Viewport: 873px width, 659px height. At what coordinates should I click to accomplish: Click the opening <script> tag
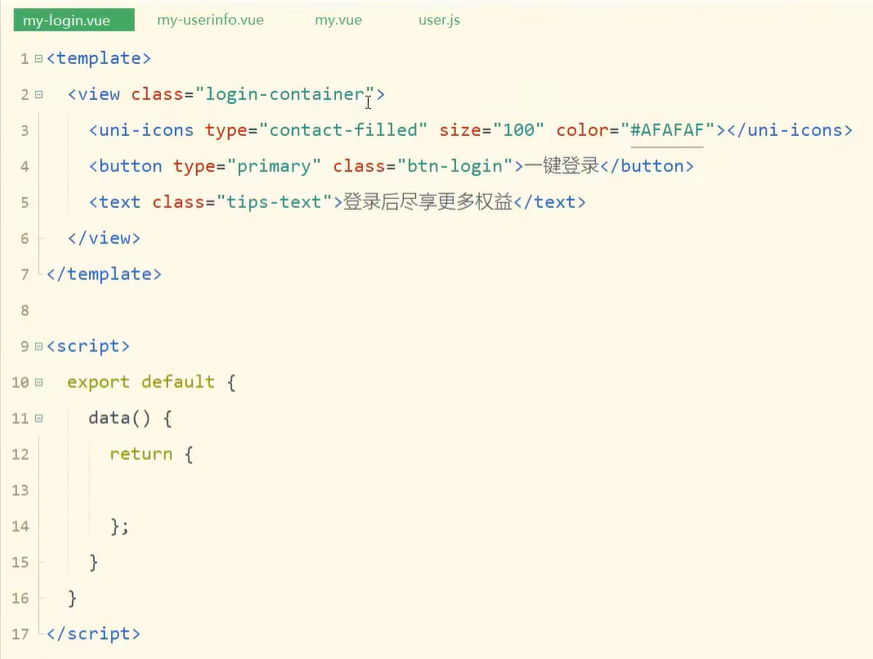[88, 346]
